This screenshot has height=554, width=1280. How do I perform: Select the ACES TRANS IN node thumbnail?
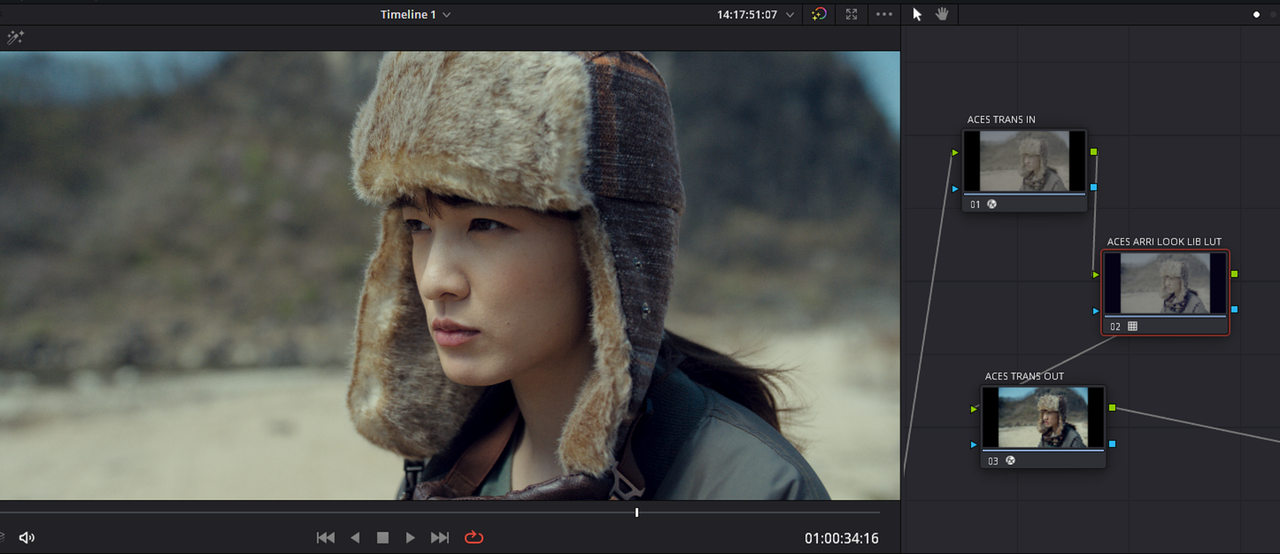(x=1025, y=161)
